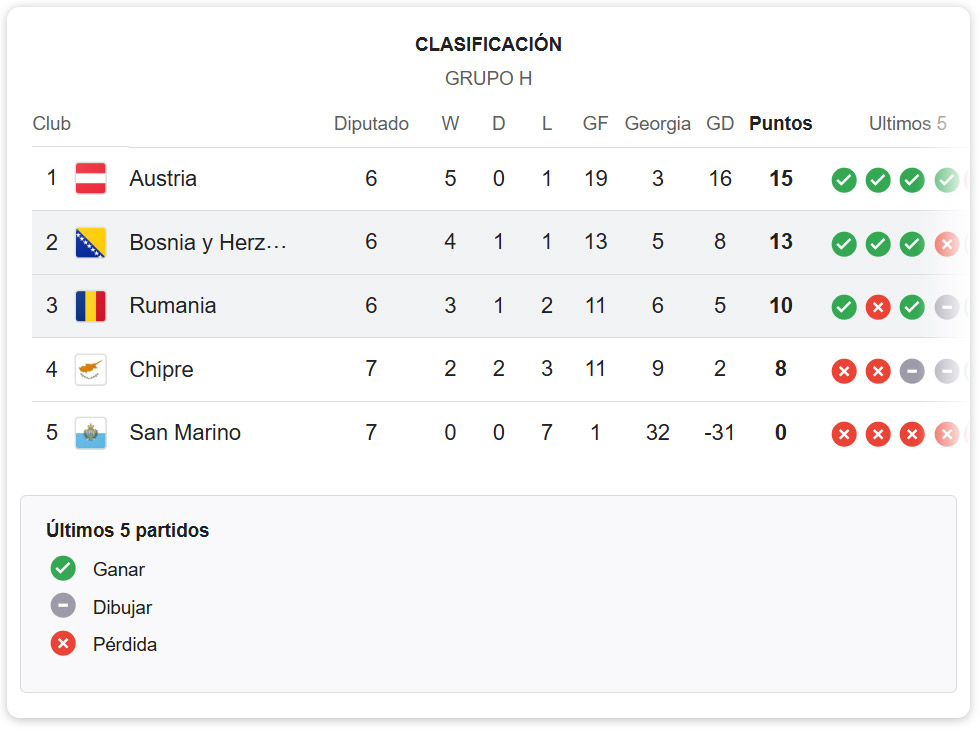Click the Bosnia y Herzegovina flag icon

point(91,242)
